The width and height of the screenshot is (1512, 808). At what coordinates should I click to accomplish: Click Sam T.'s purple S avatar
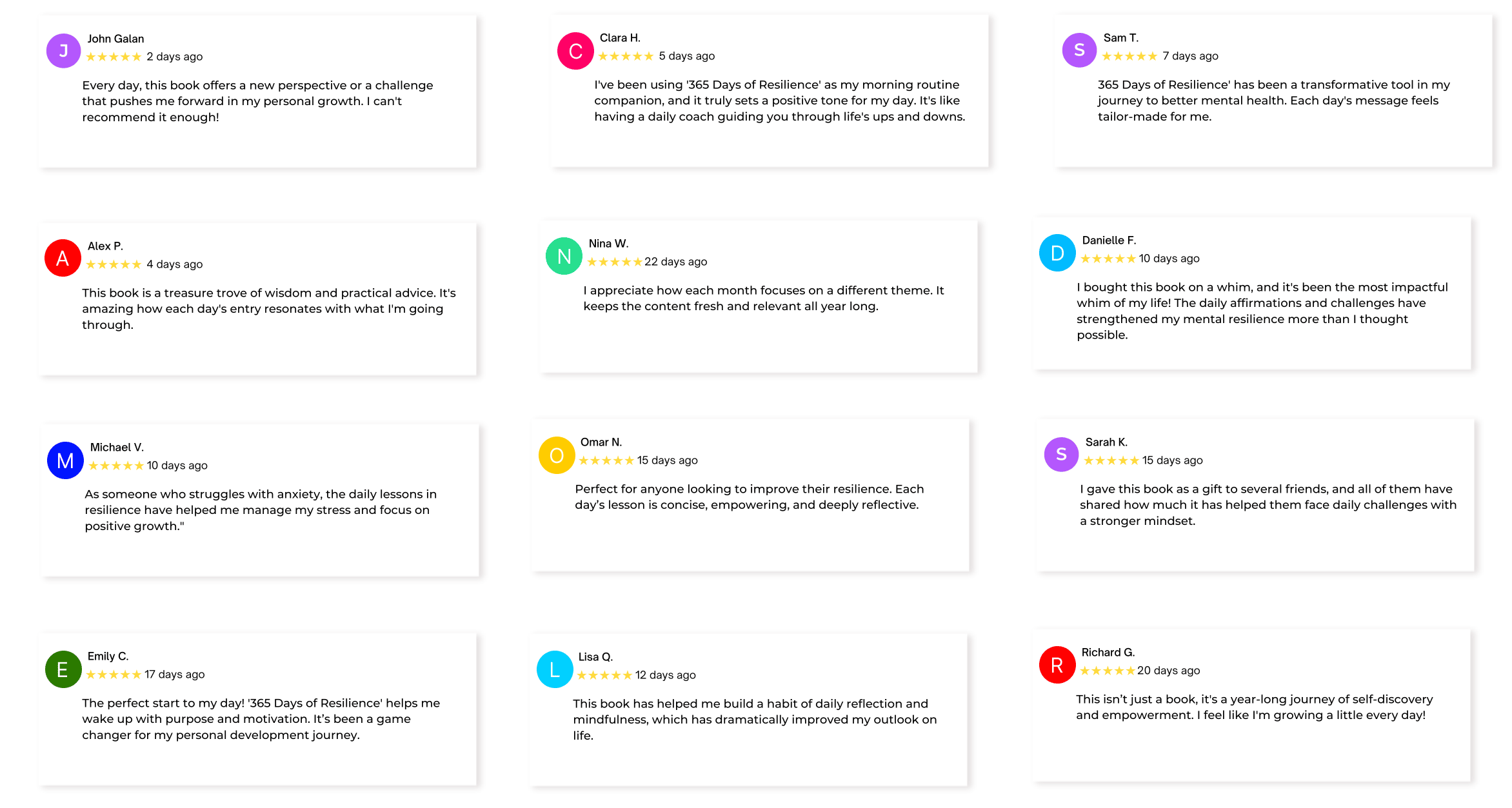click(1079, 50)
